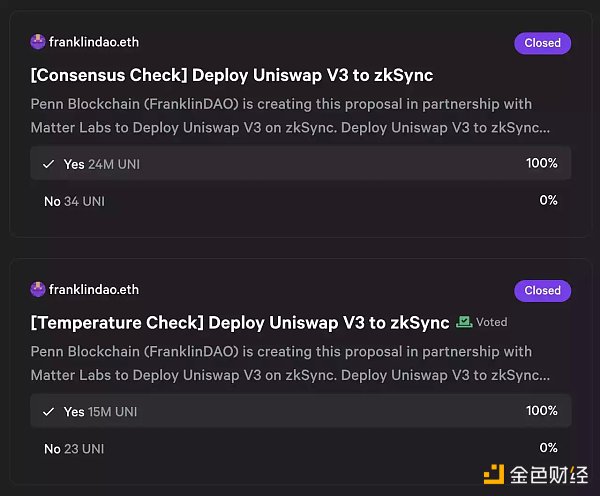Open the Consensus Check proposal title
This screenshot has width=600, height=496.
(232, 75)
